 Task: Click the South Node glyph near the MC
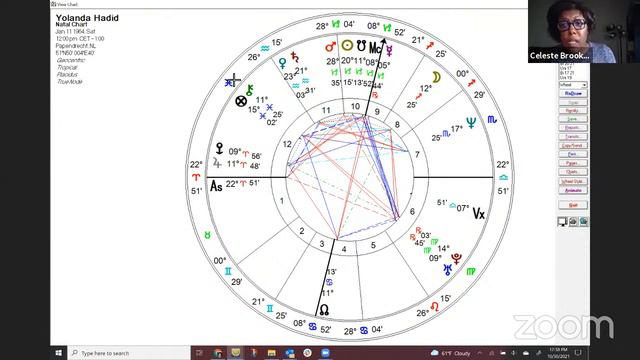361,46
